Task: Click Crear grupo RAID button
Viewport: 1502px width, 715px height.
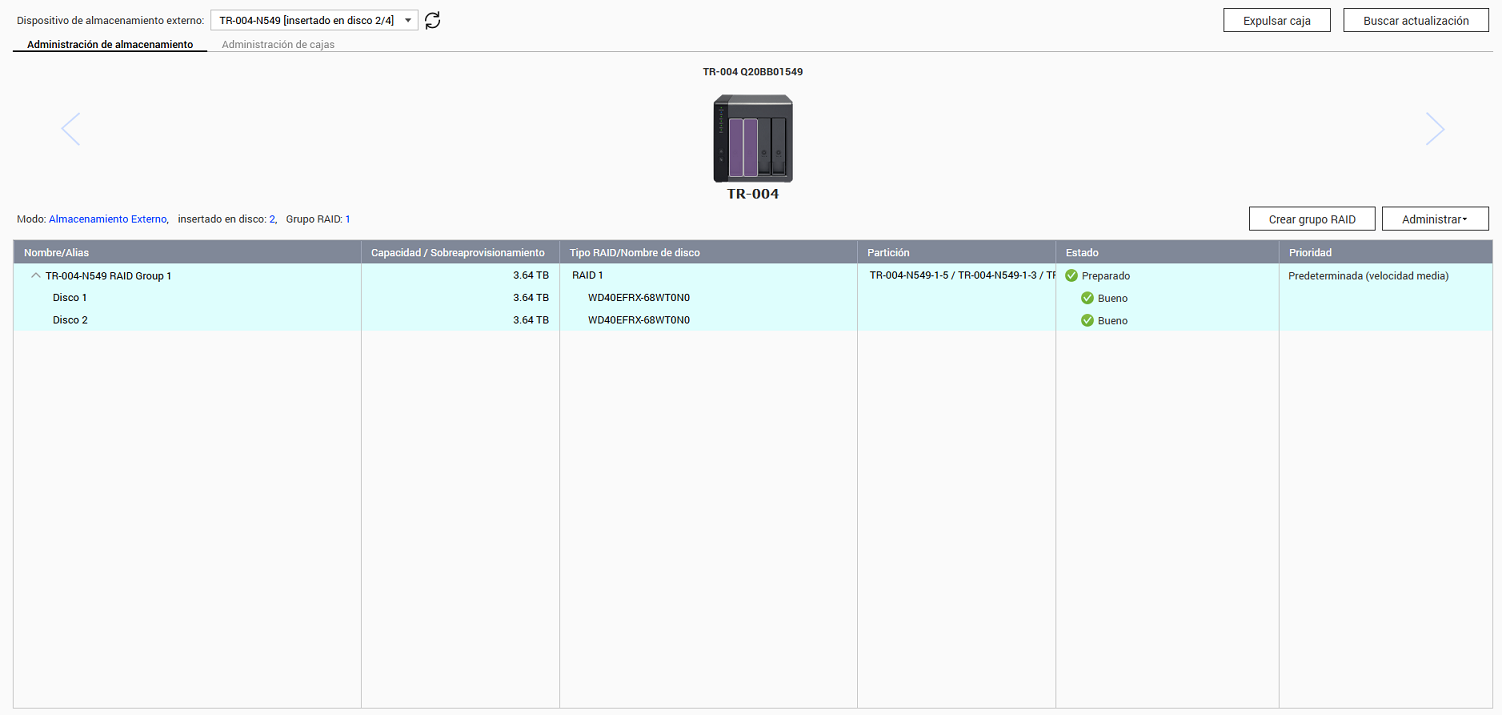Action: tap(1312, 219)
